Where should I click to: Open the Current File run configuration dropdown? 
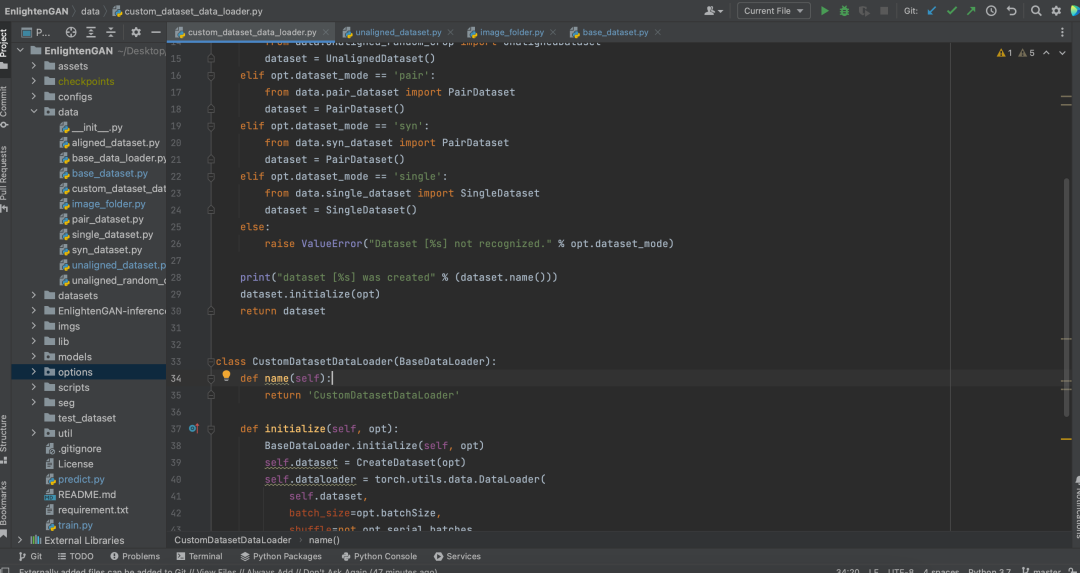pyautogui.click(x=773, y=11)
